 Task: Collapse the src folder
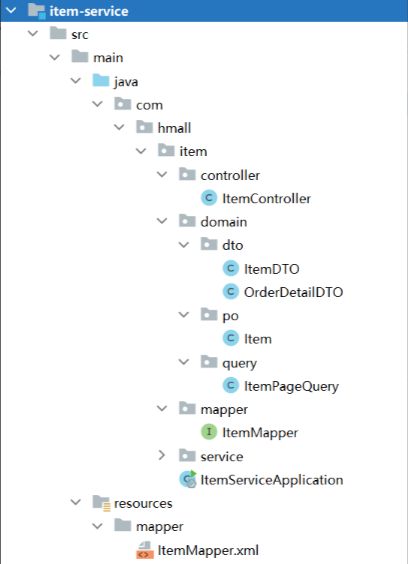pos(33,34)
